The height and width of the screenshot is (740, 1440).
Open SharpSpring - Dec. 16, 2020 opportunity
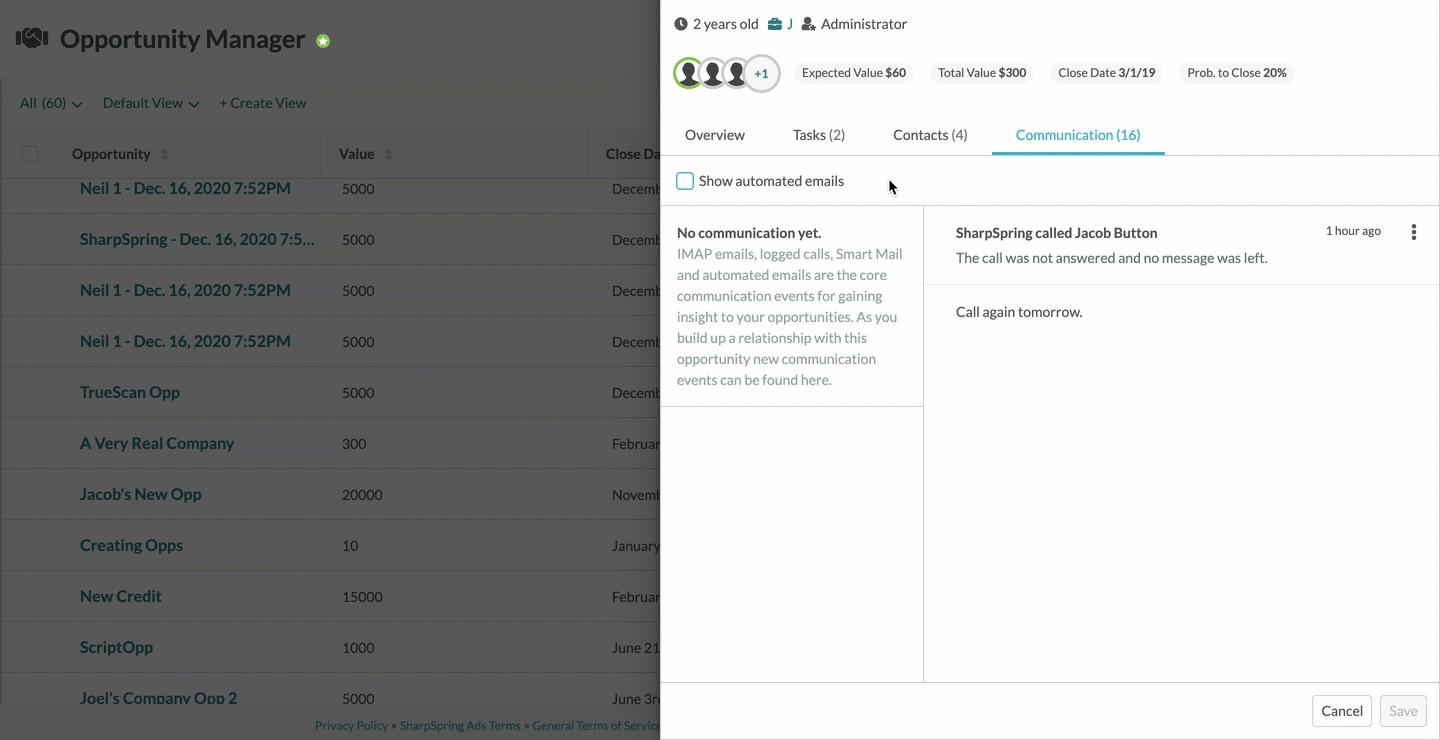coord(197,239)
